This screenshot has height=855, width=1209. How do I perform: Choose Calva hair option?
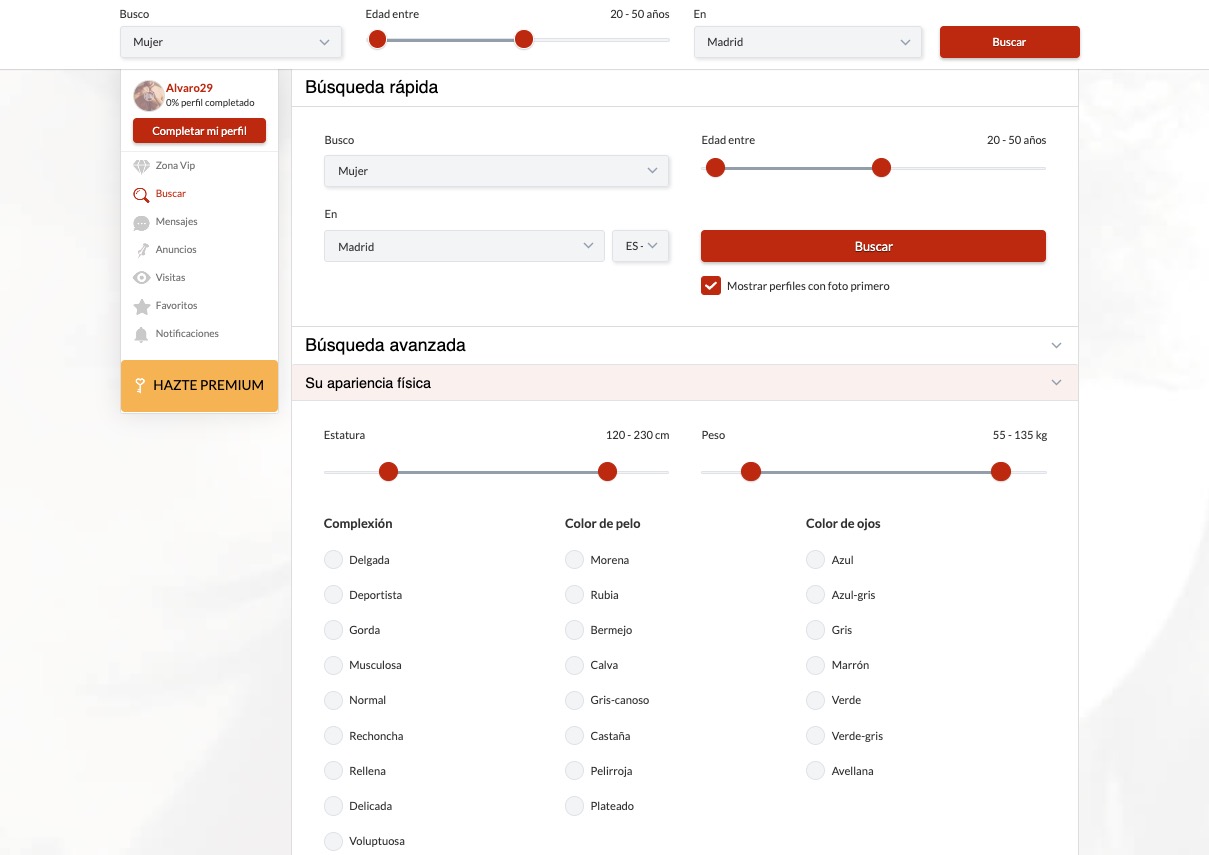click(574, 665)
